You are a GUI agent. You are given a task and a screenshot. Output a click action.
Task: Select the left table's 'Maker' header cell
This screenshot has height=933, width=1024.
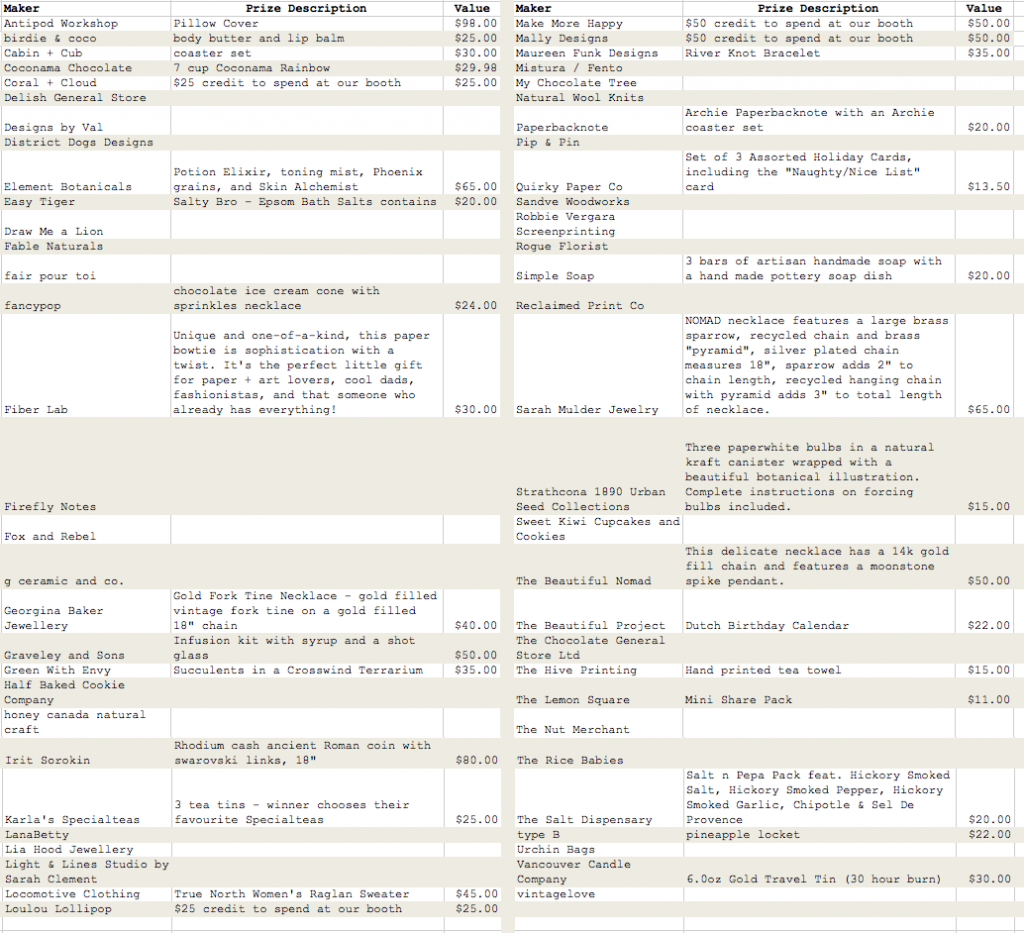coord(86,8)
